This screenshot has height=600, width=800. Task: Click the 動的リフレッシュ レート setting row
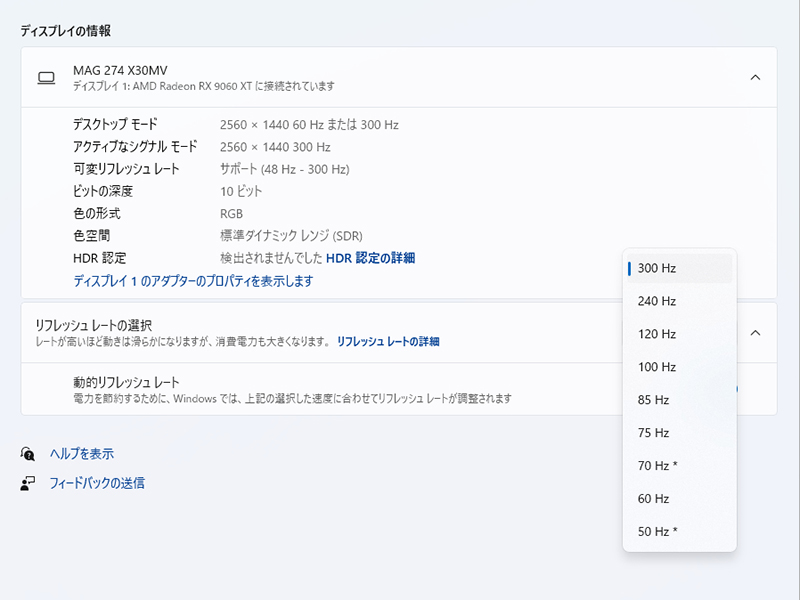point(399,389)
